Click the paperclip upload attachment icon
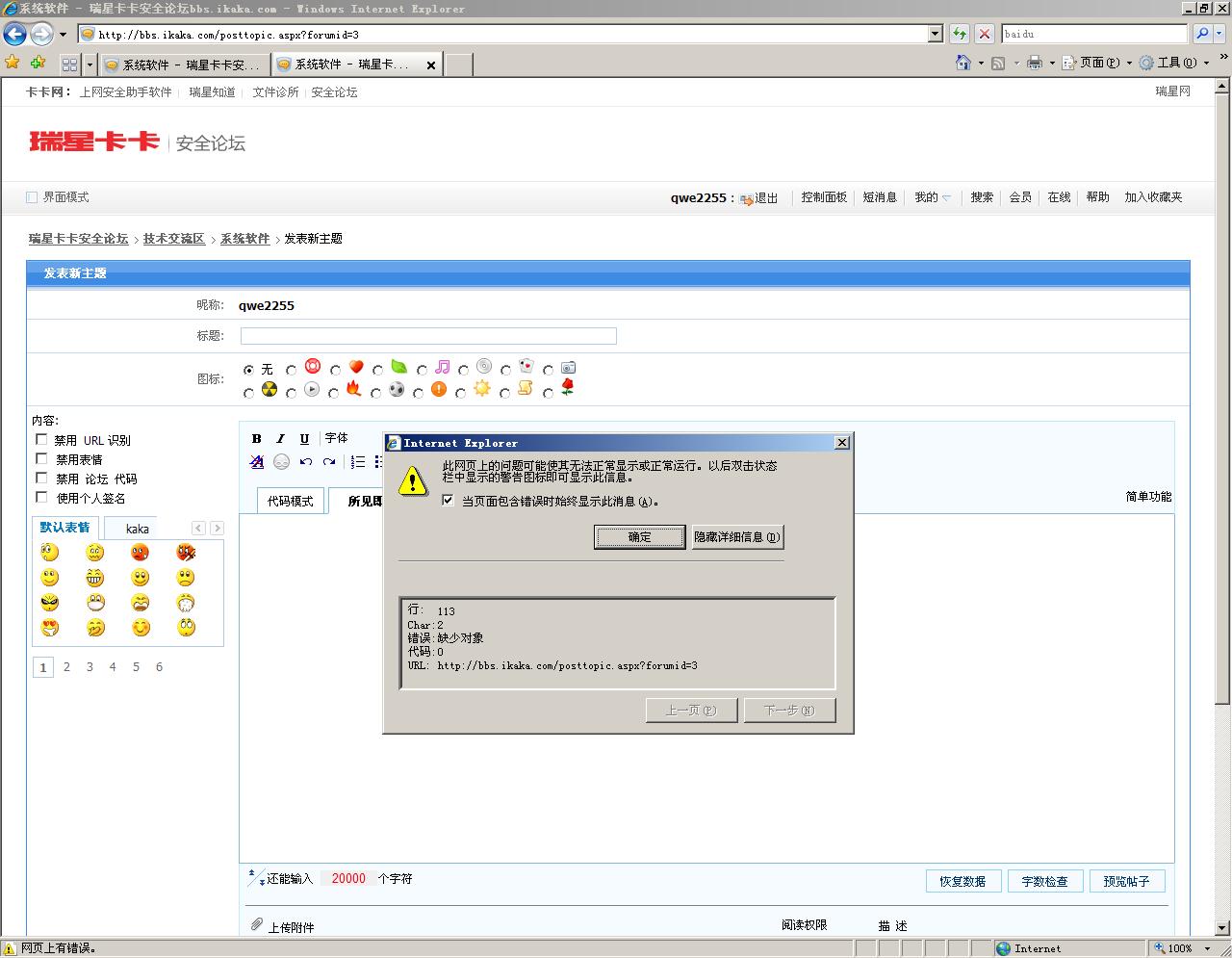This screenshot has height=958, width=1232. [x=257, y=924]
